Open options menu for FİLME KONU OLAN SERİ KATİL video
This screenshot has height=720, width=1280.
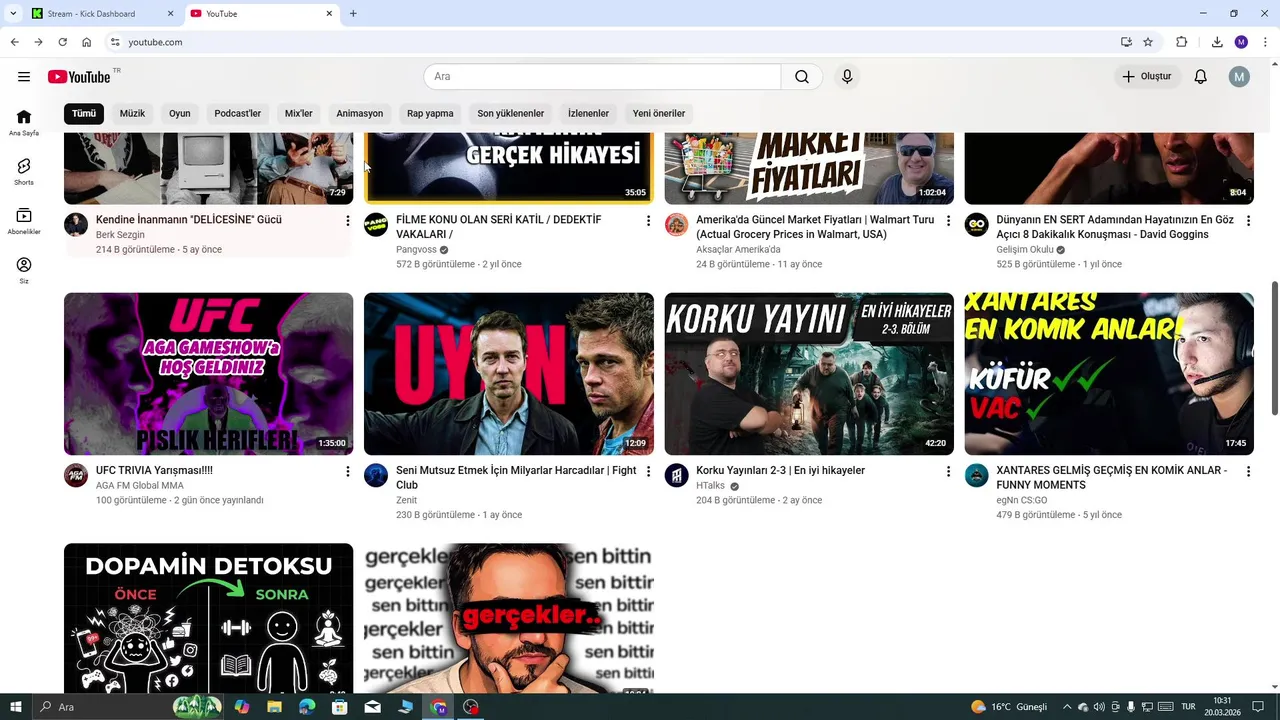tap(648, 221)
